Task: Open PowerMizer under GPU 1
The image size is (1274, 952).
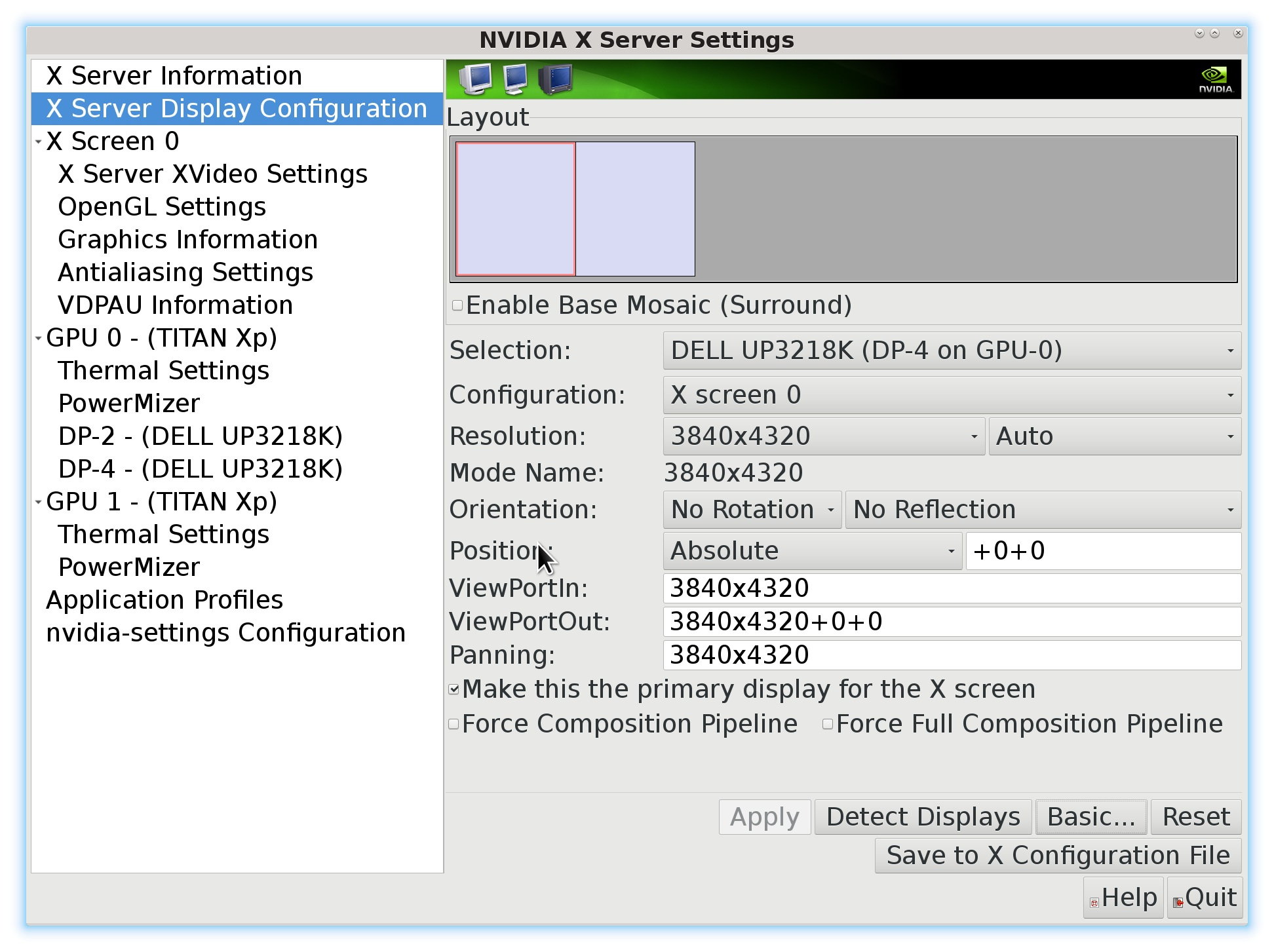Action: [x=237, y=567]
